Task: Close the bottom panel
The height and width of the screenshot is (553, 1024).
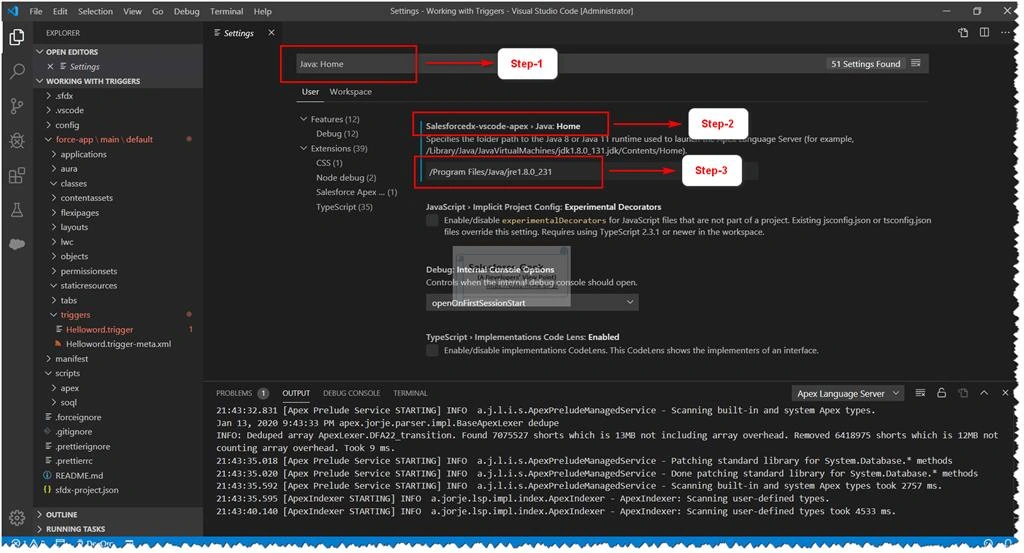Action: (1005, 393)
